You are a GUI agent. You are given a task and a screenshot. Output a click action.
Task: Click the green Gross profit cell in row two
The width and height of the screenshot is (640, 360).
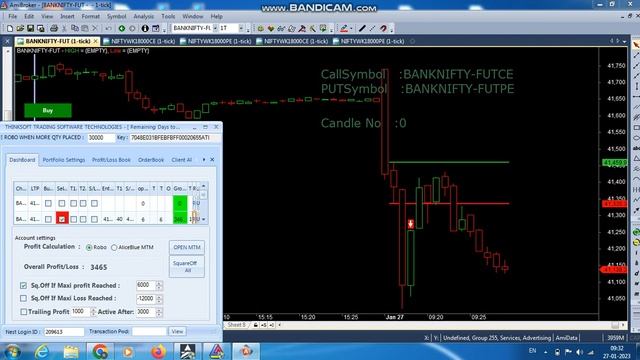click(x=180, y=219)
